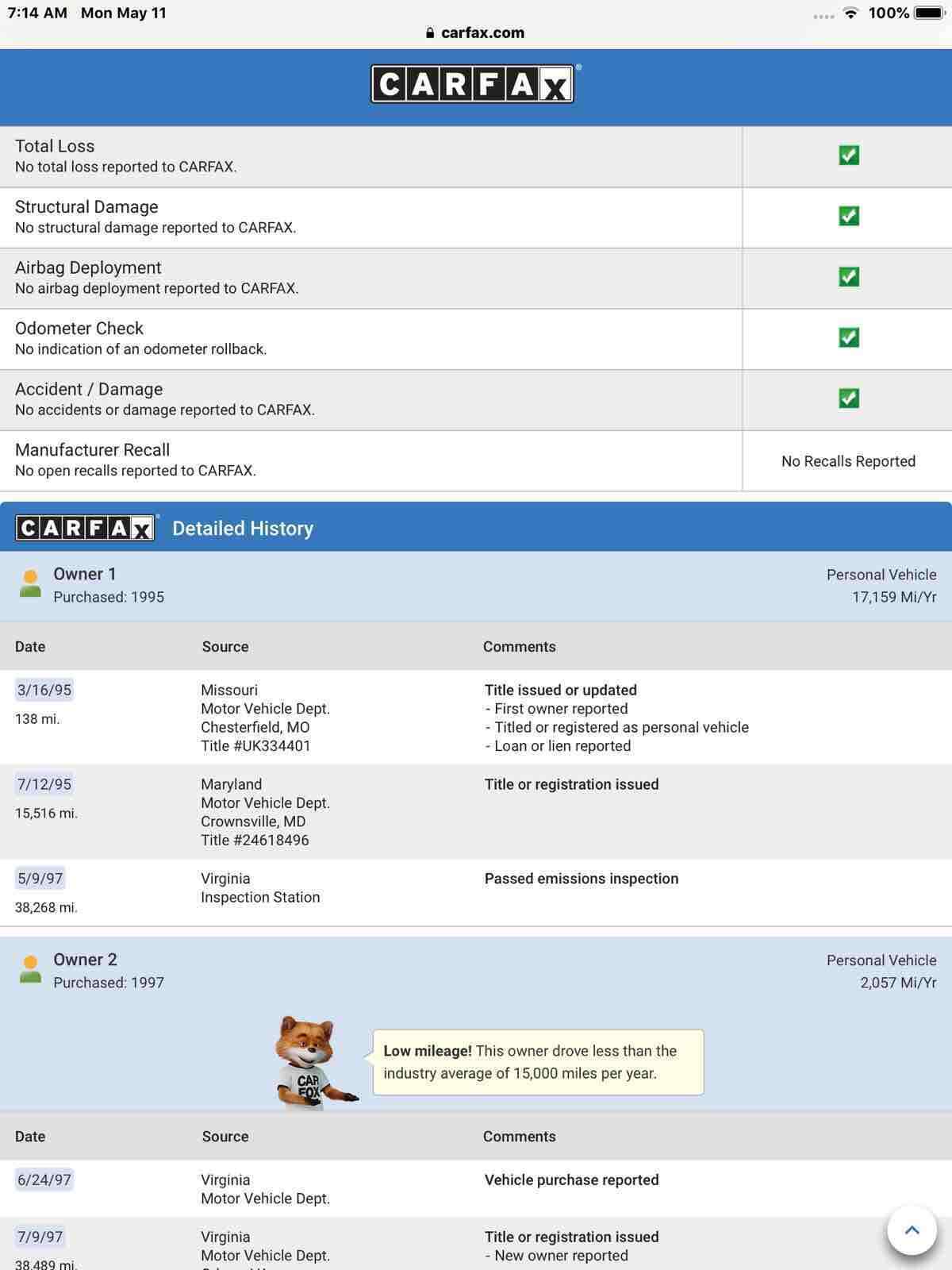
Task: Tap the lock icon next to carfax.com
Action: (x=430, y=33)
